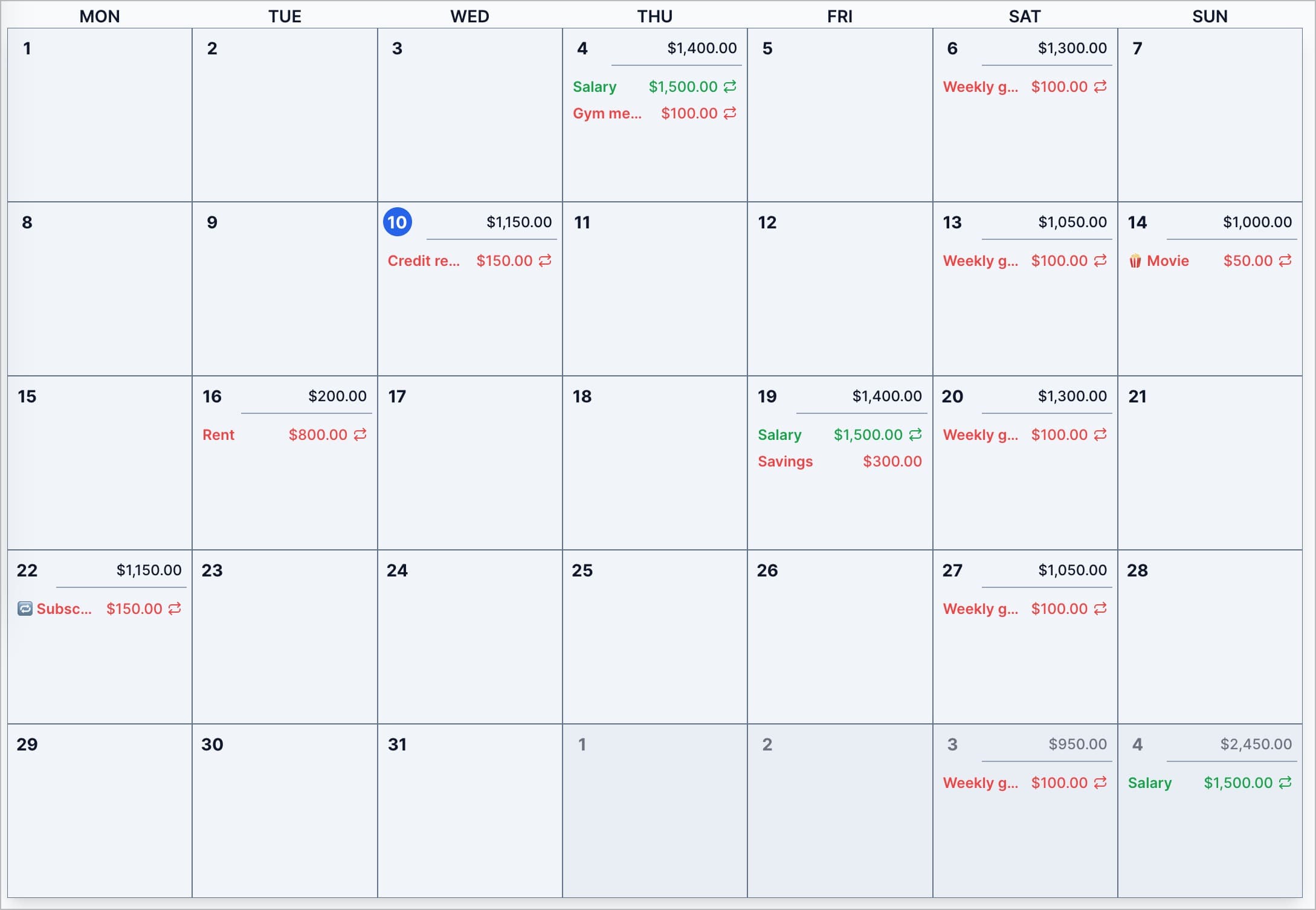Click the $200.00 balance on day 16

coord(337,396)
